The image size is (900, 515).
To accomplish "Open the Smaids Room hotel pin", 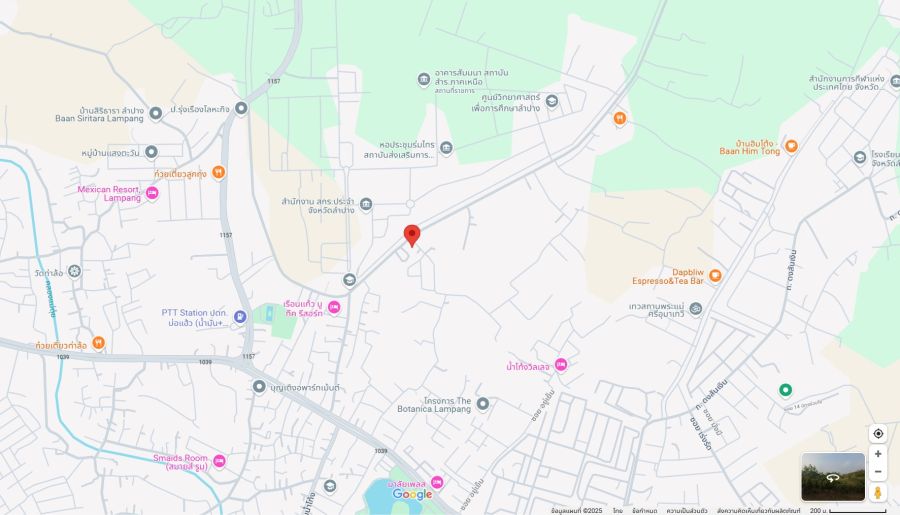I will tap(219, 461).
